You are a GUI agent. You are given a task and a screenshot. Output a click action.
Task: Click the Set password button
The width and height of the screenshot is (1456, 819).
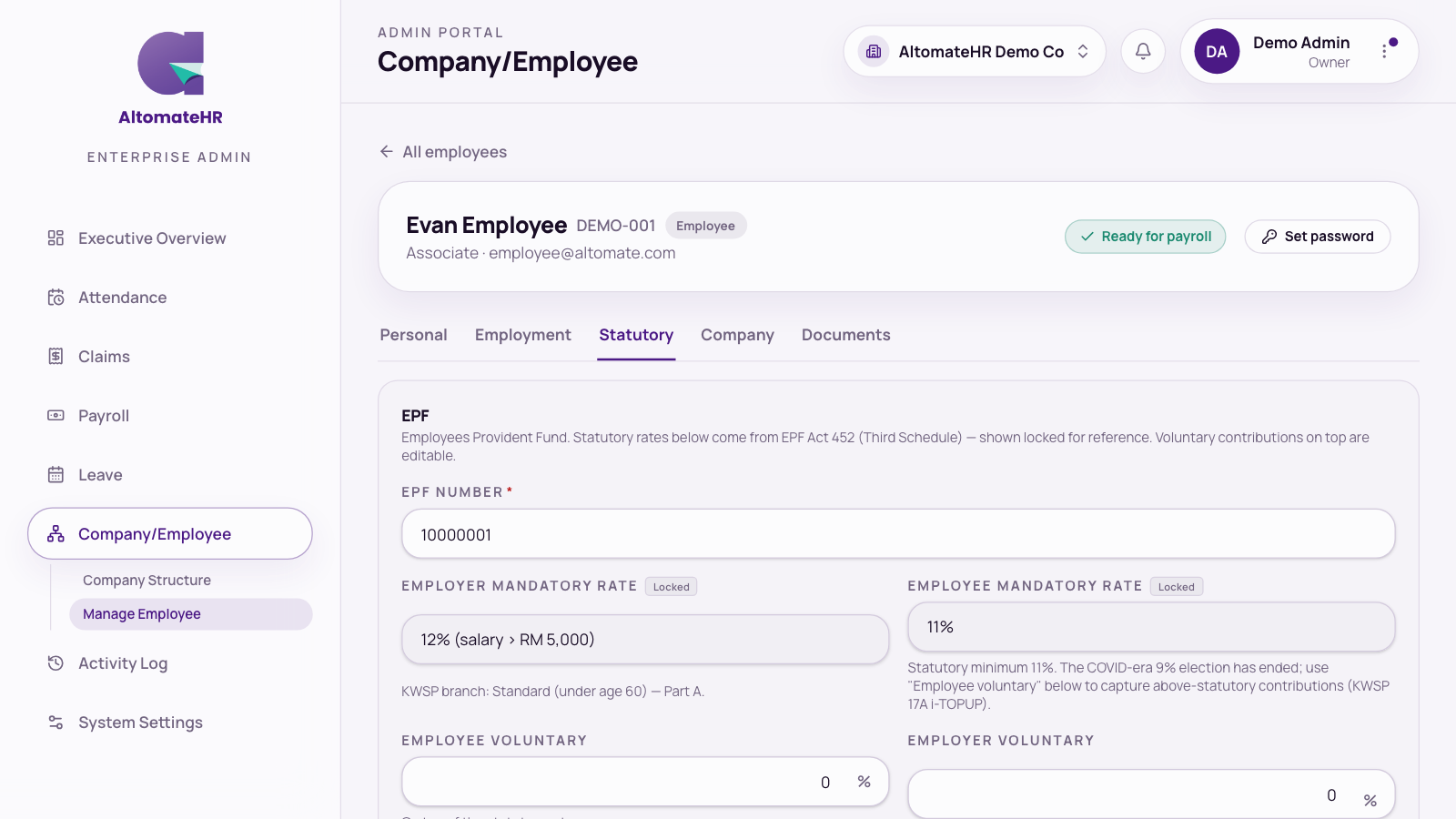pyautogui.click(x=1317, y=237)
